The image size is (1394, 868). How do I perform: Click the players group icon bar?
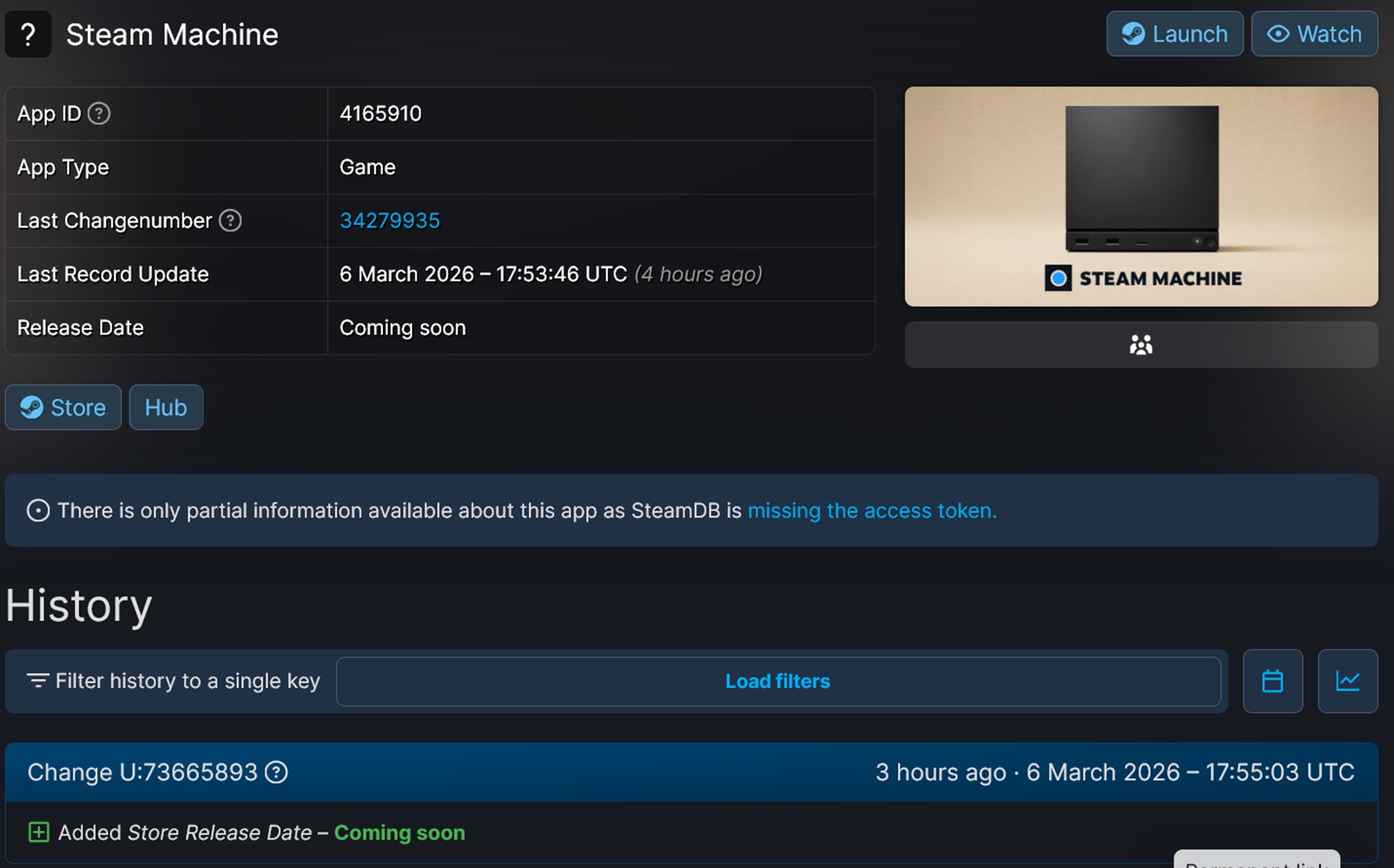pyautogui.click(x=1140, y=345)
